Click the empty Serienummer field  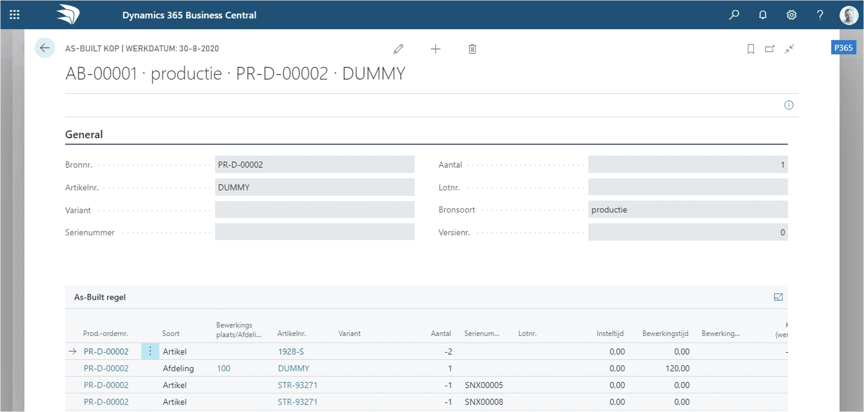315,232
